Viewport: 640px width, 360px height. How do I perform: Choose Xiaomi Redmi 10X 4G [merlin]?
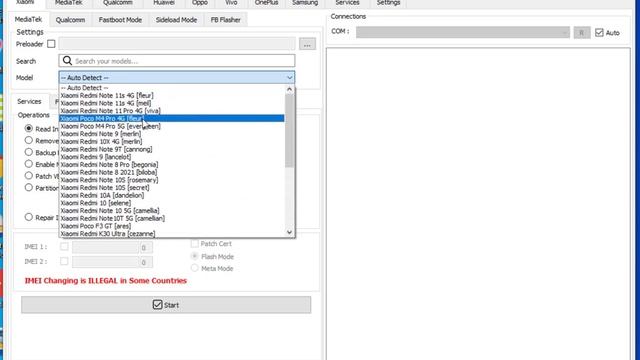tap(172, 142)
